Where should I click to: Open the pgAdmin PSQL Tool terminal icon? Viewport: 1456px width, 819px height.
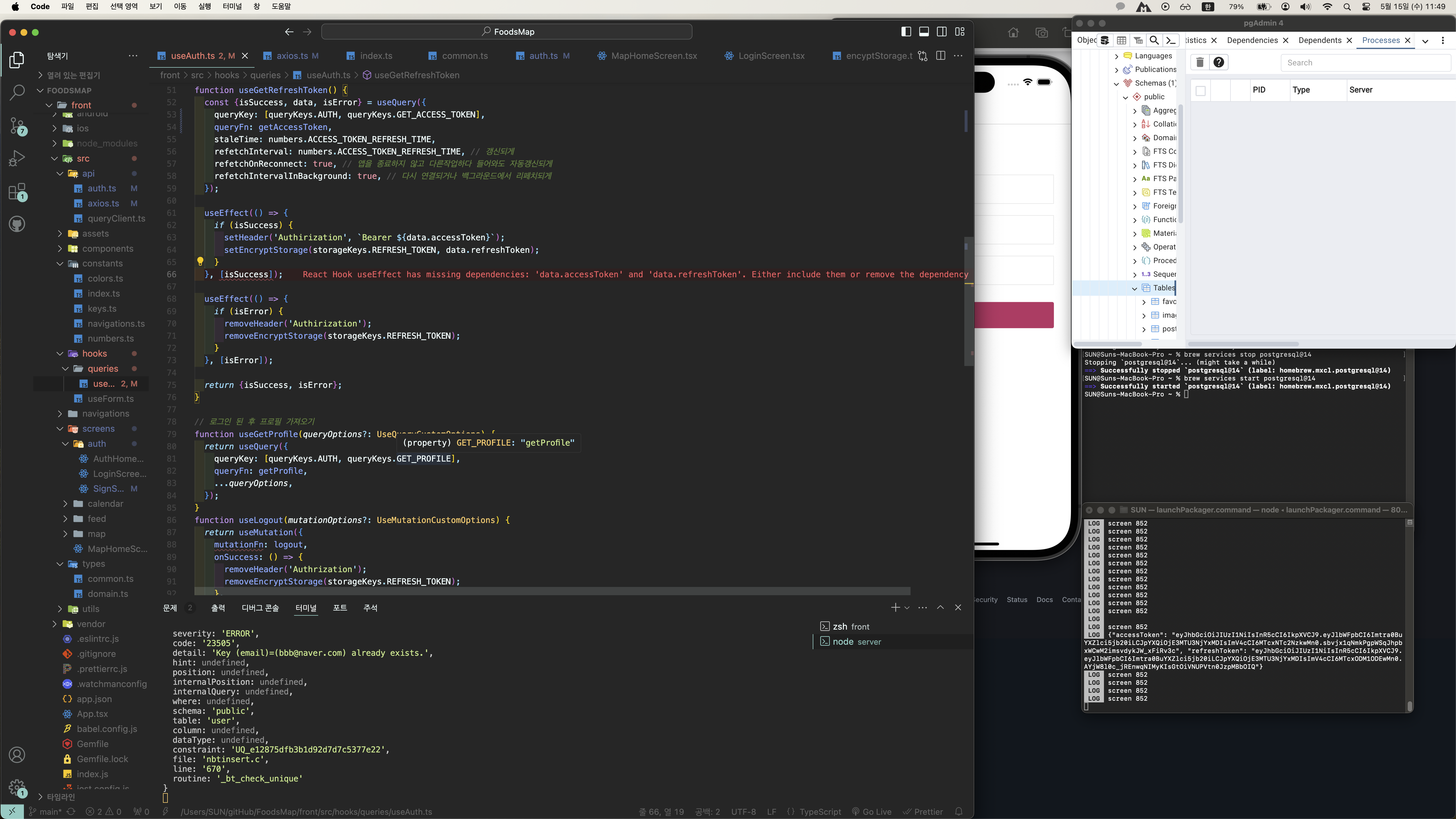(1171, 40)
